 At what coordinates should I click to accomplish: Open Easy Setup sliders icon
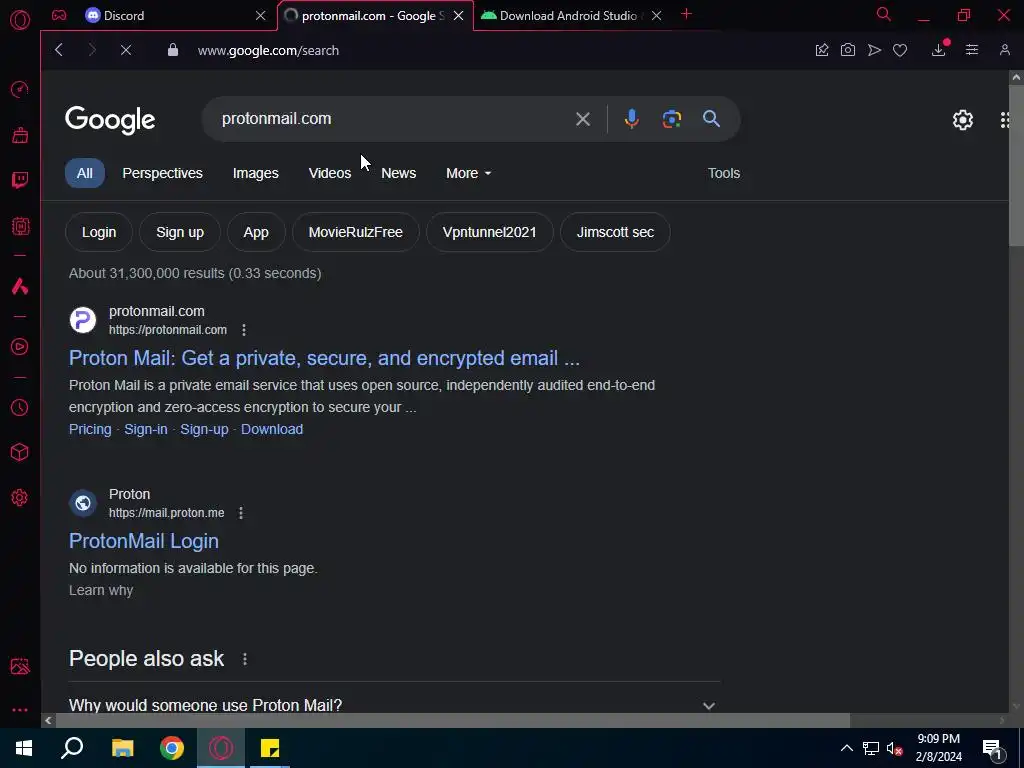(x=972, y=50)
